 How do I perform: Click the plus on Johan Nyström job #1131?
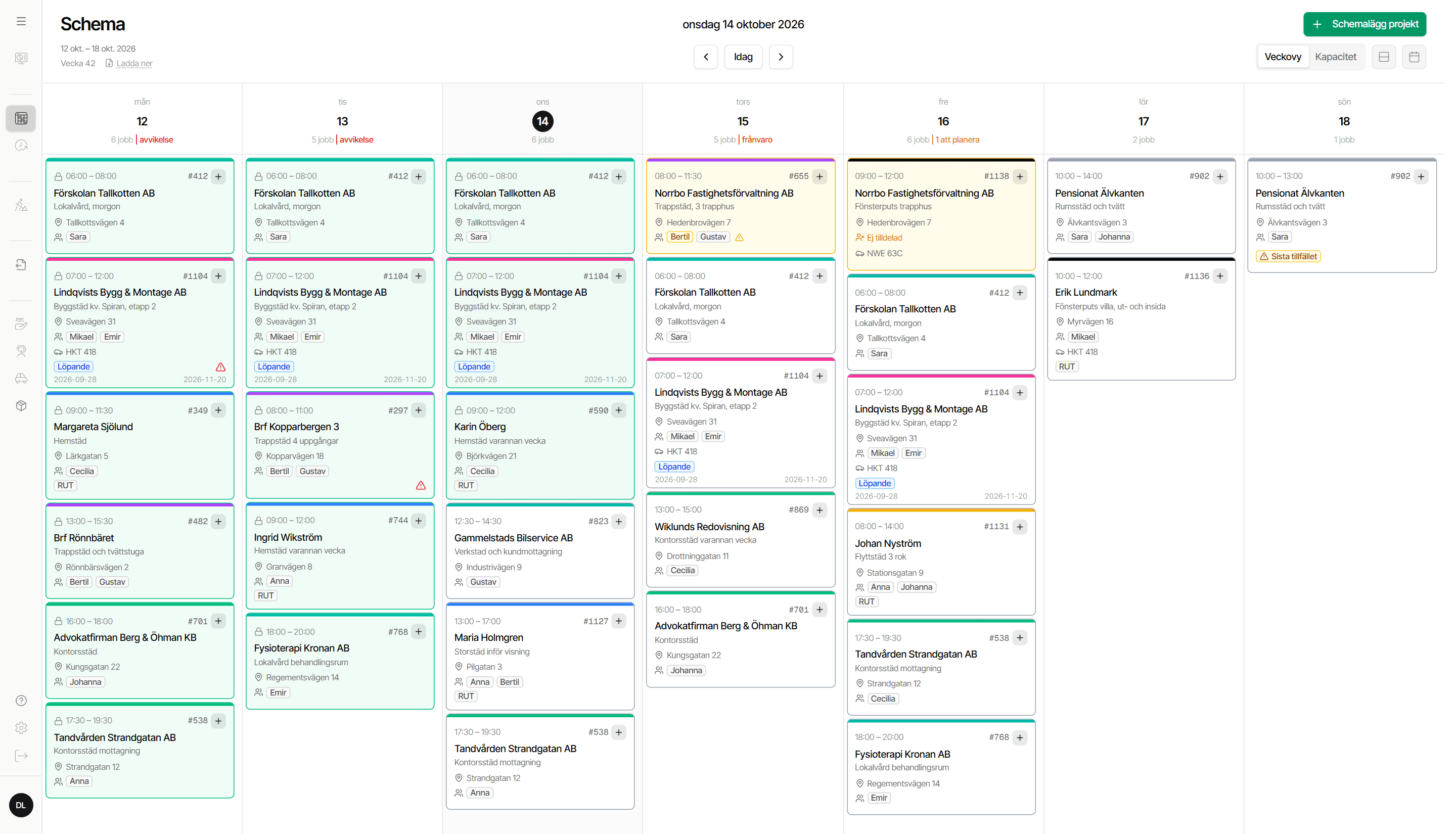(x=1020, y=527)
